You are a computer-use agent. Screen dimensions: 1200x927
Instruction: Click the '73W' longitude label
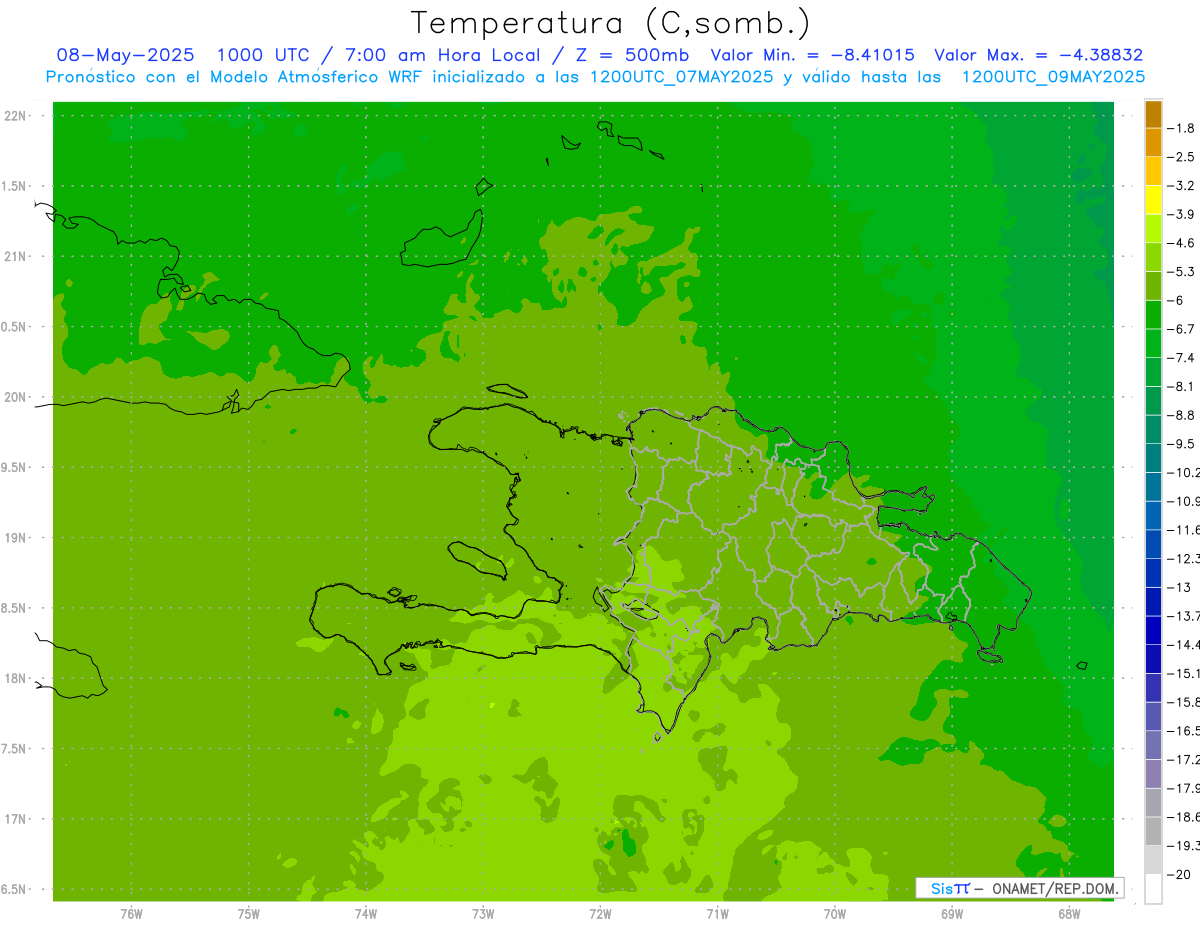pyautogui.click(x=483, y=913)
